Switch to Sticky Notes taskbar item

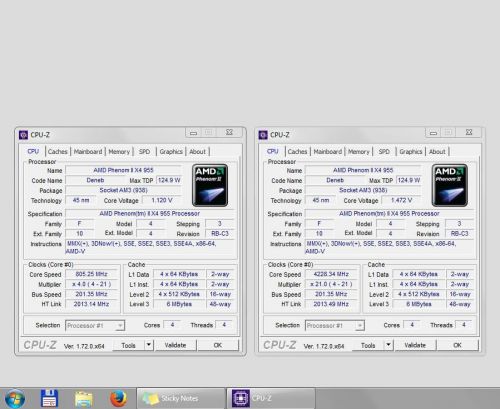coord(181,398)
